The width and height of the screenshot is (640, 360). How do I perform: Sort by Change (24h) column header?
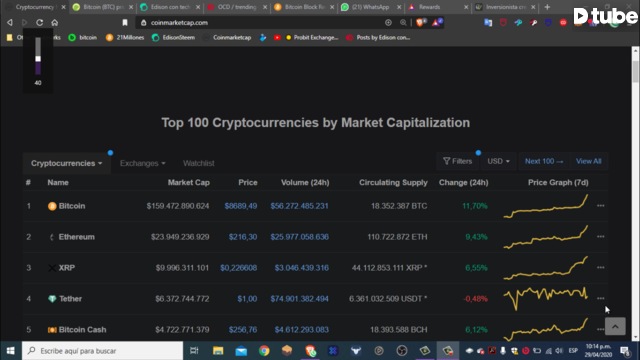463,182
